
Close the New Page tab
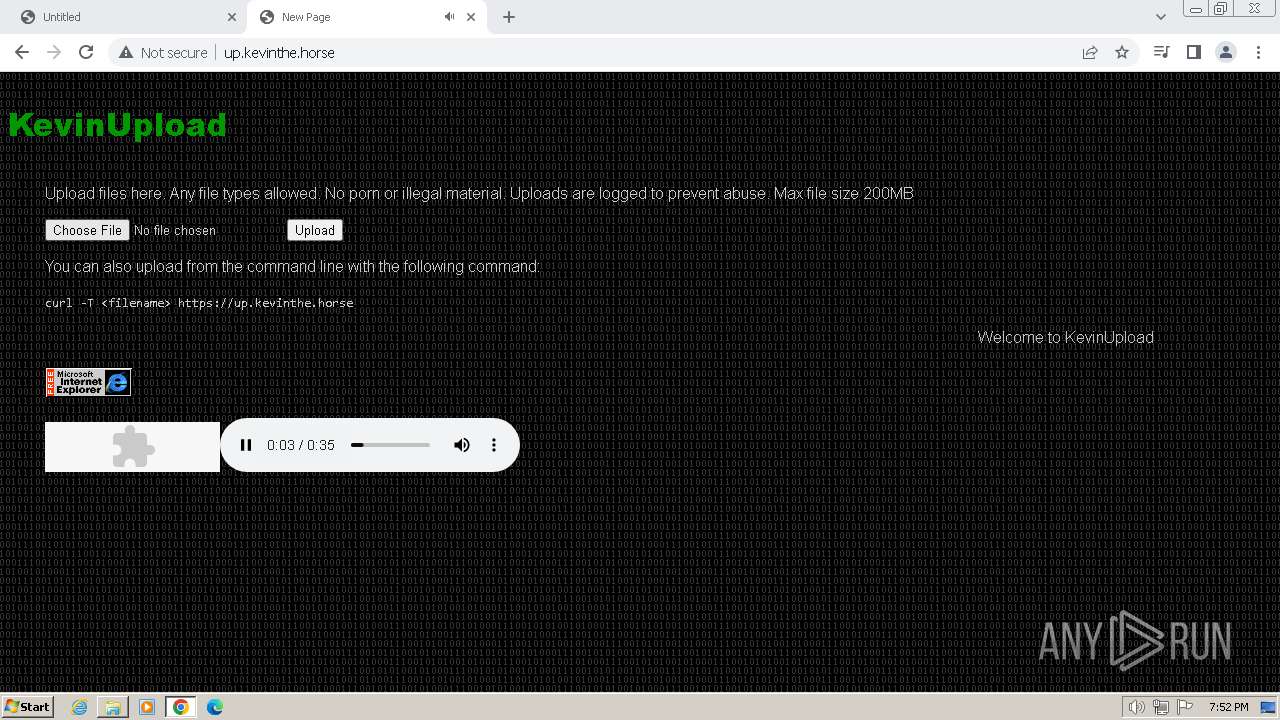click(x=471, y=17)
